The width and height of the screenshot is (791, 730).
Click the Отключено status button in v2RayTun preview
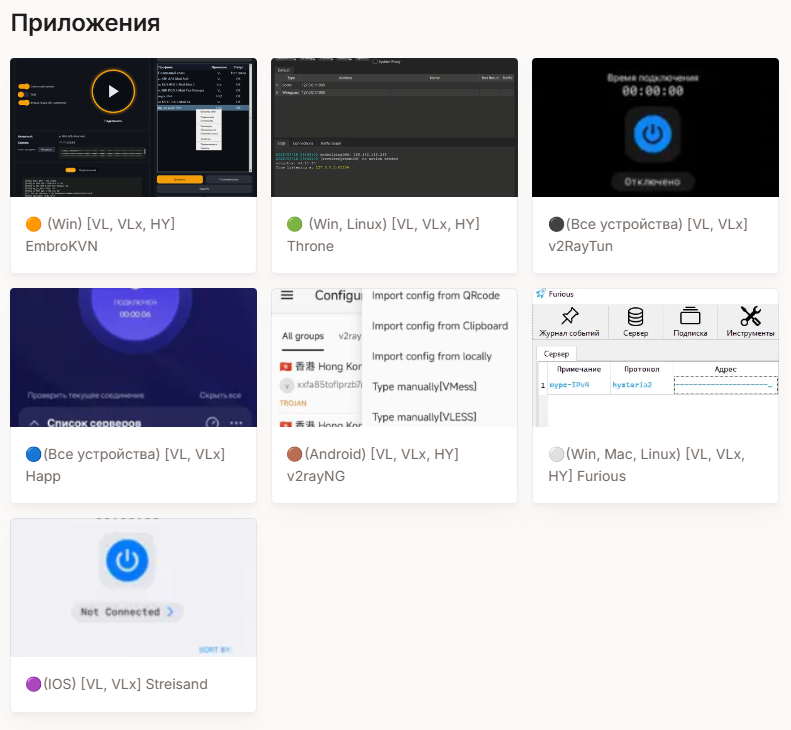pyautogui.click(x=654, y=182)
